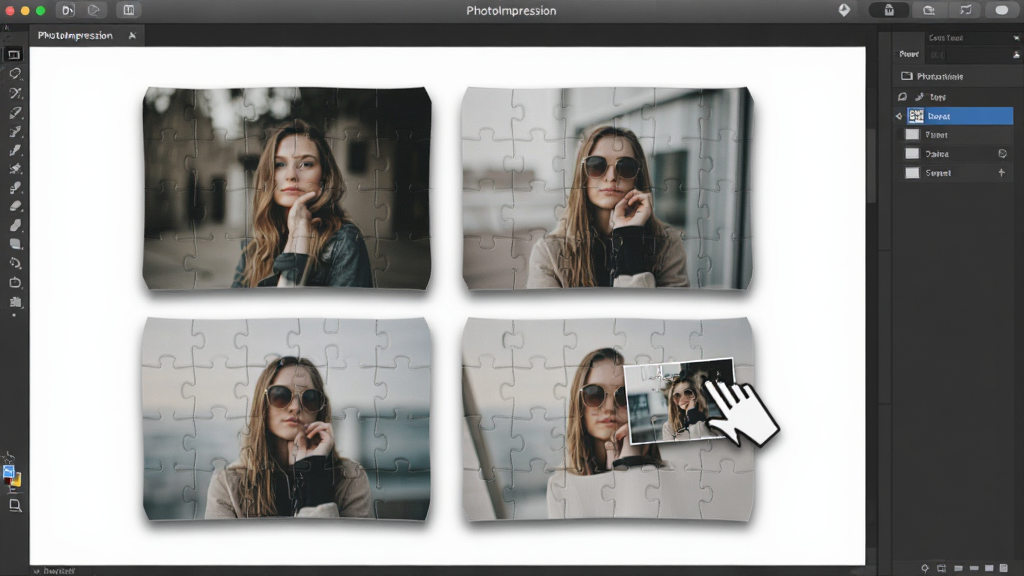Click the person icon in right panel
This screenshot has width=1024, height=576.
1016,55
